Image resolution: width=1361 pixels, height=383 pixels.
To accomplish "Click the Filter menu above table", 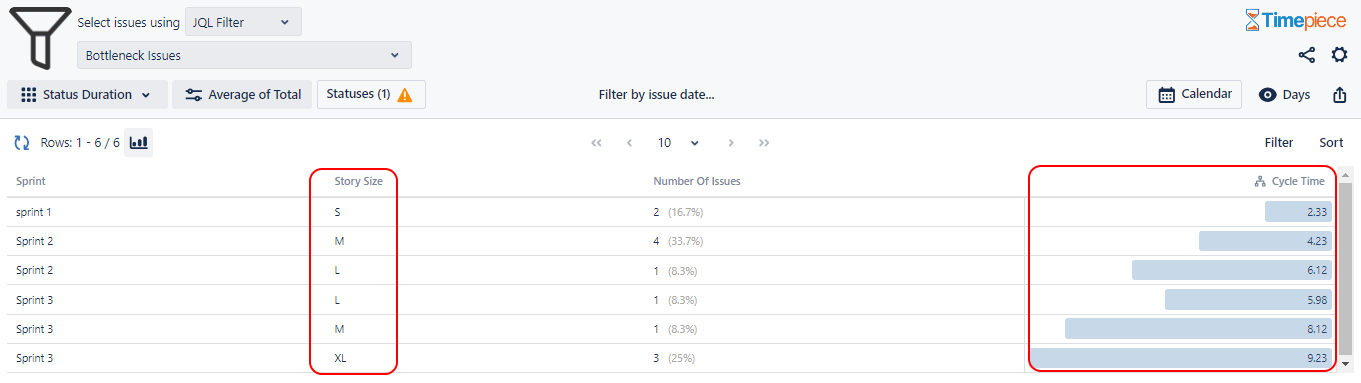I will [1279, 143].
